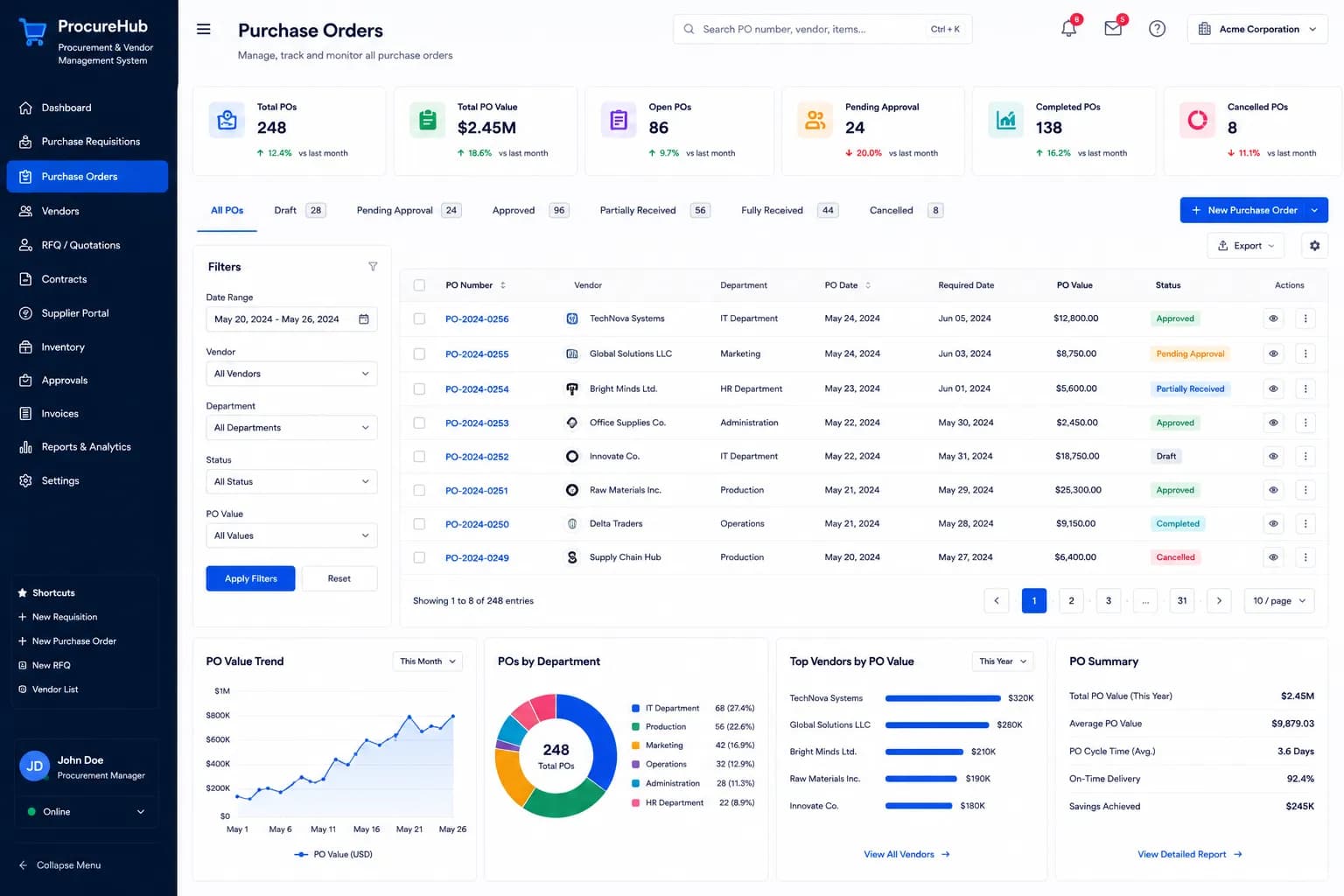1344x896 pixels.
Task: Click the Apply Filters button
Action: pos(250,578)
